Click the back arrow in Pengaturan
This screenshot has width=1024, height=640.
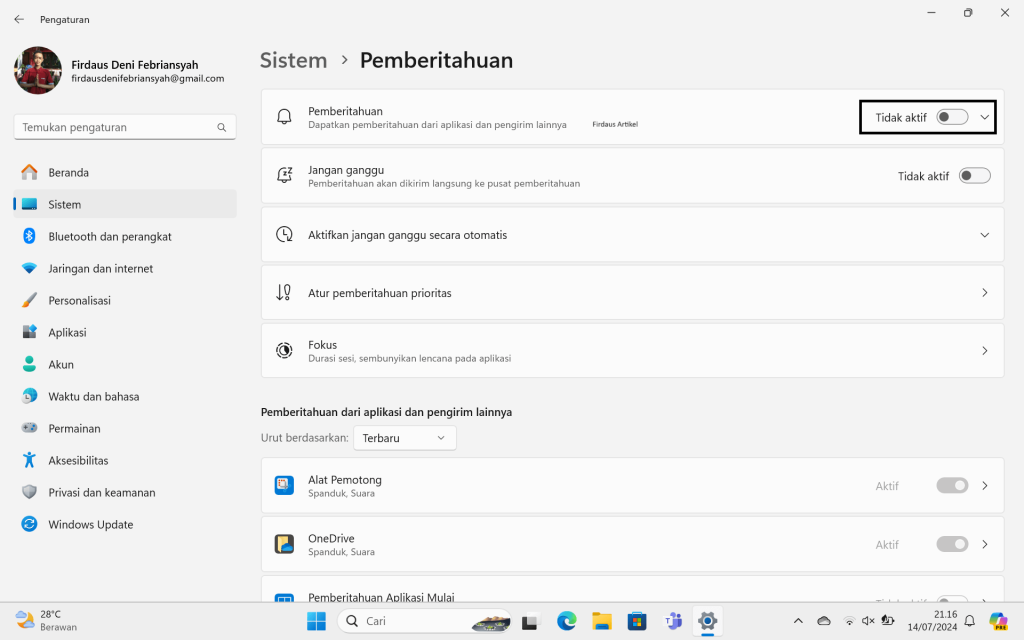tap(19, 19)
